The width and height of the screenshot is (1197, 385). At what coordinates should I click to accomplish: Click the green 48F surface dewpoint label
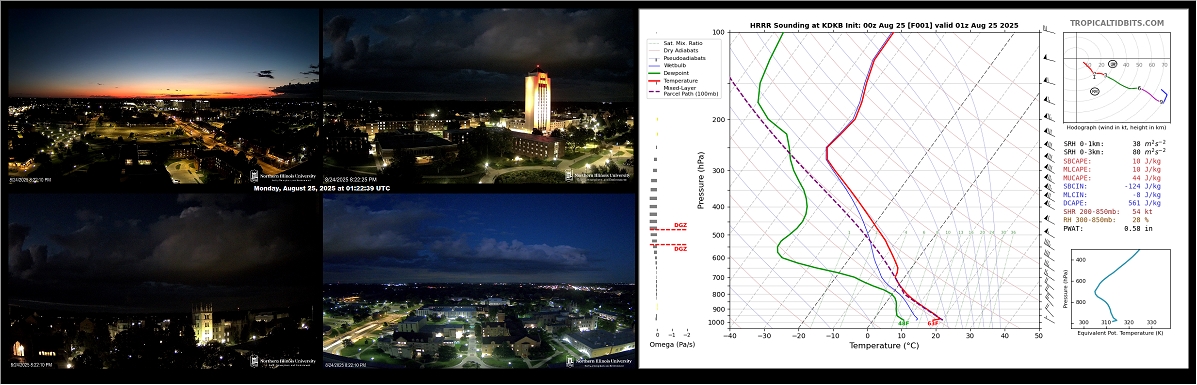[x=903, y=323]
